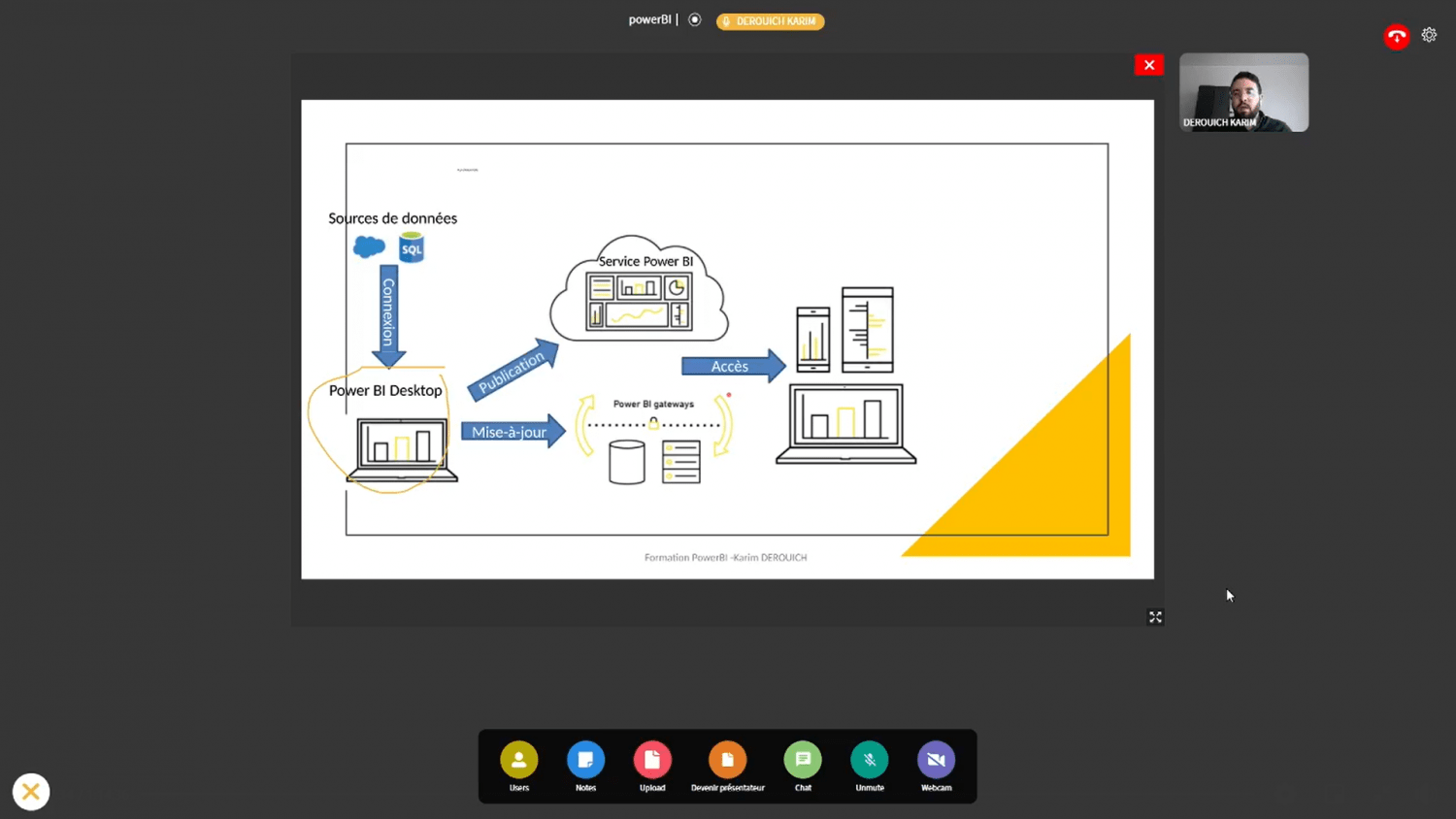1456x819 pixels.
Task: Click the DEROUICH KARIM speaker badge
Action: tap(770, 21)
